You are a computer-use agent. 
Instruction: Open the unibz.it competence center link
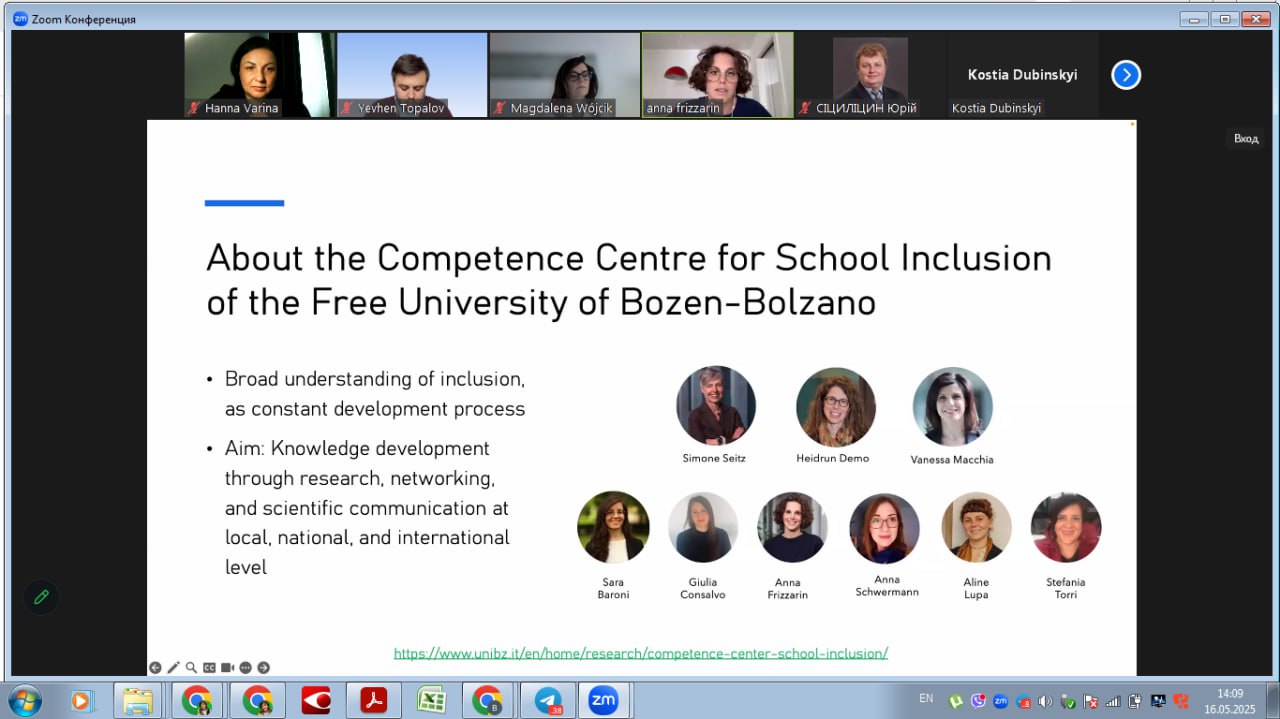[640, 653]
